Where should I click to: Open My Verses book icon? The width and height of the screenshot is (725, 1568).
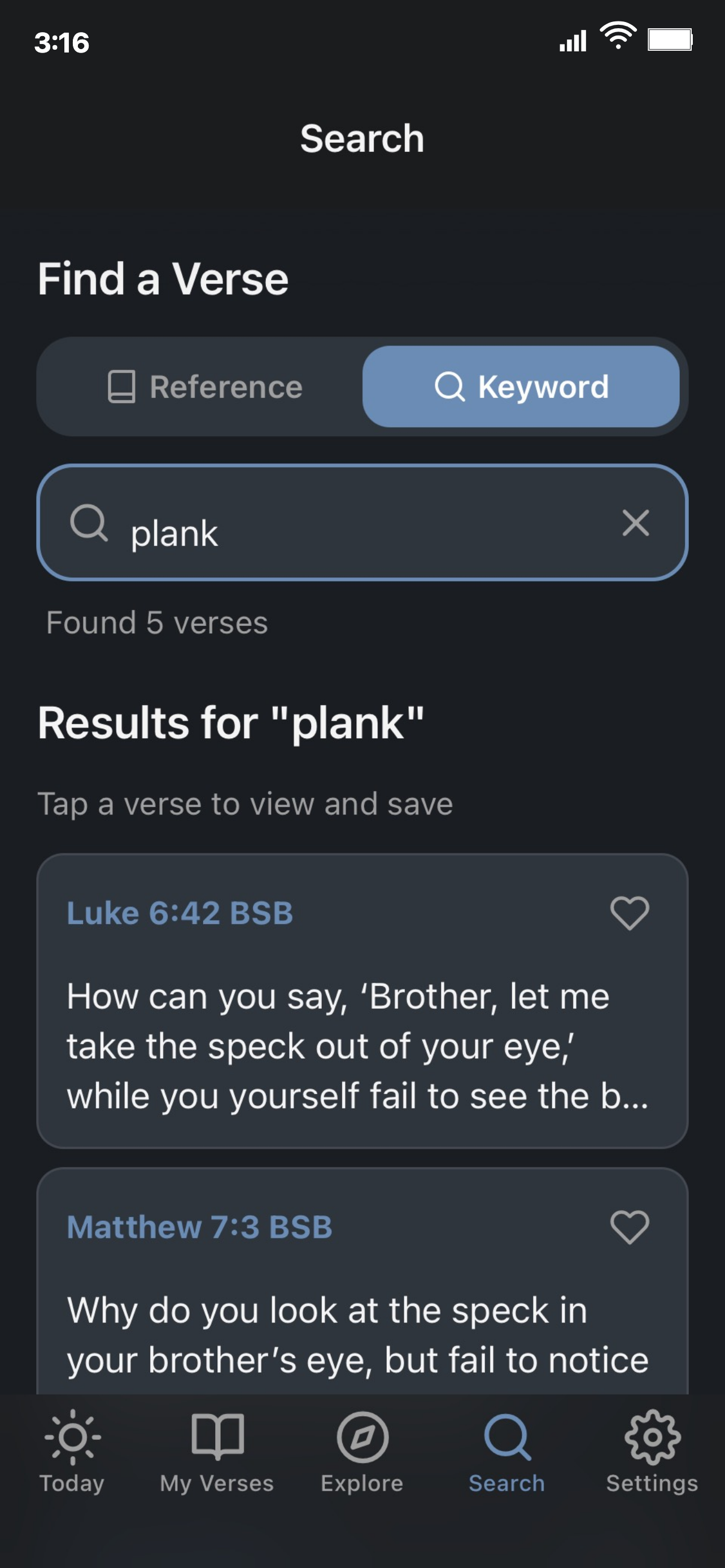point(217,1436)
